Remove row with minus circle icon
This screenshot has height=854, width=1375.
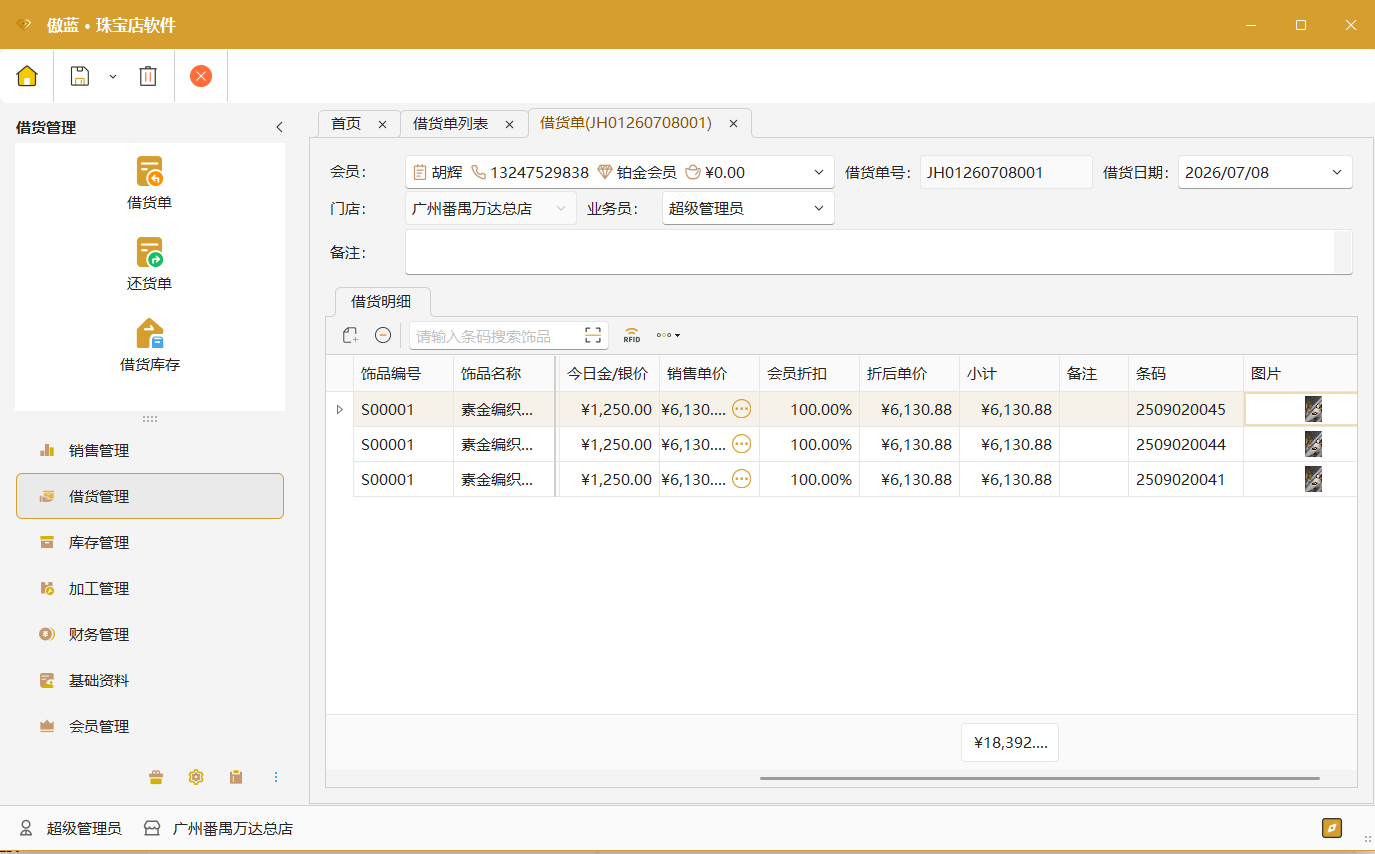pyautogui.click(x=383, y=336)
